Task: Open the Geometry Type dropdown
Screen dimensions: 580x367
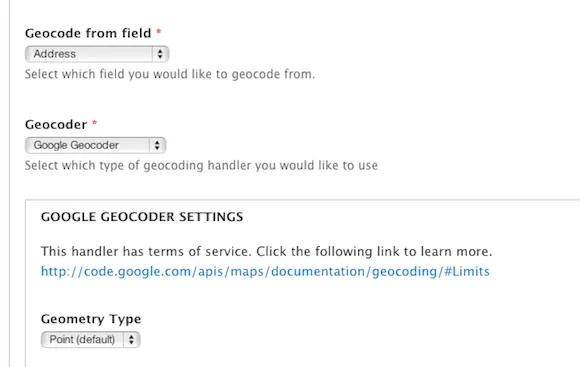Action: pyautogui.click(x=91, y=340)
